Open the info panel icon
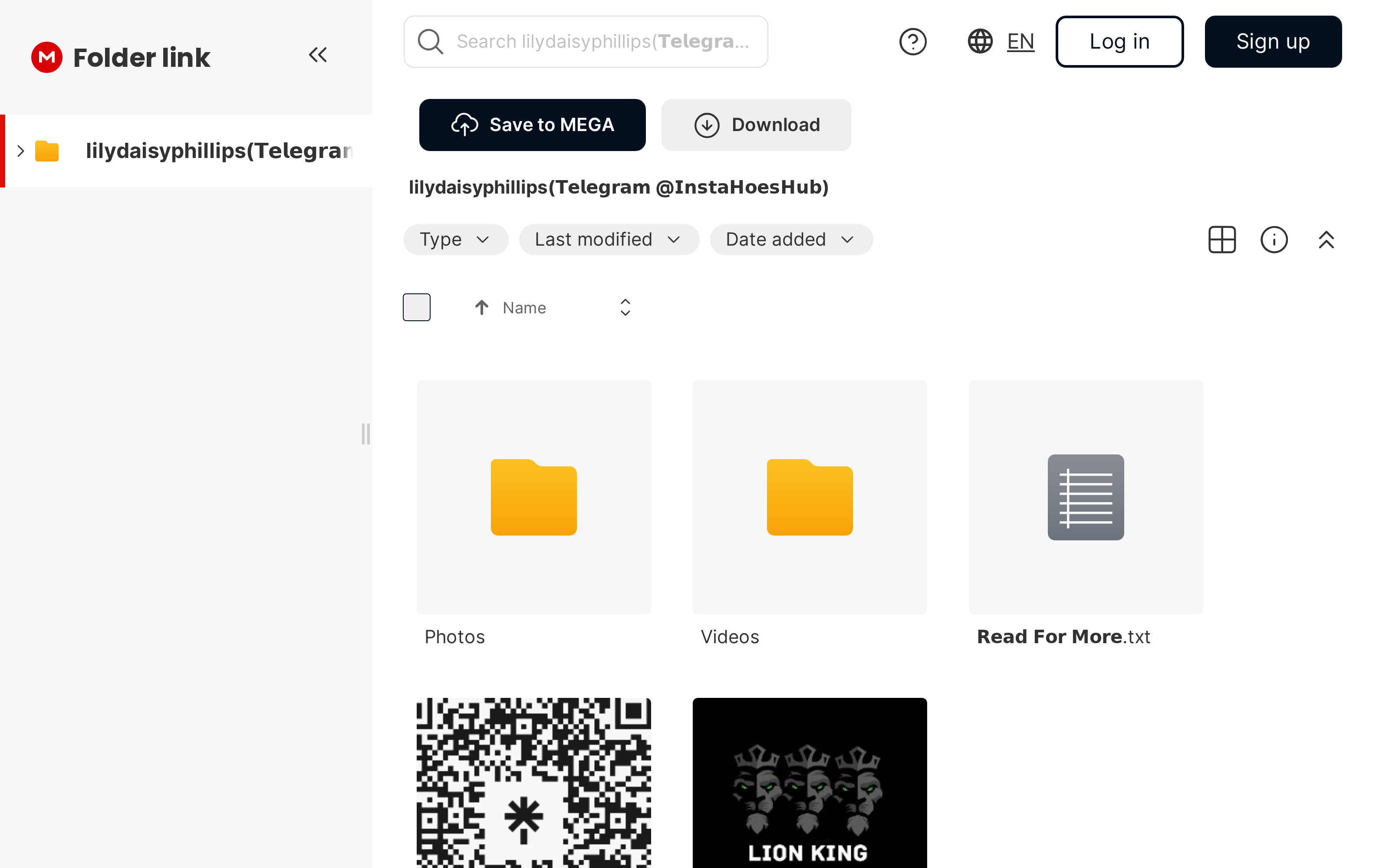This screenshot has width=1389, height=868. point(1274,240)
